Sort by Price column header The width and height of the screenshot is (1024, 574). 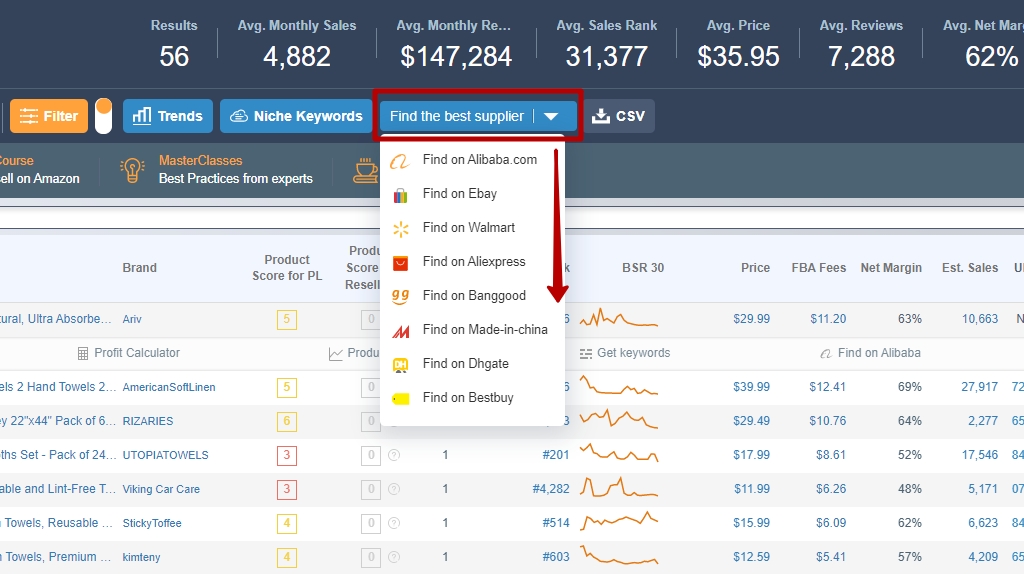pos(756,268)
